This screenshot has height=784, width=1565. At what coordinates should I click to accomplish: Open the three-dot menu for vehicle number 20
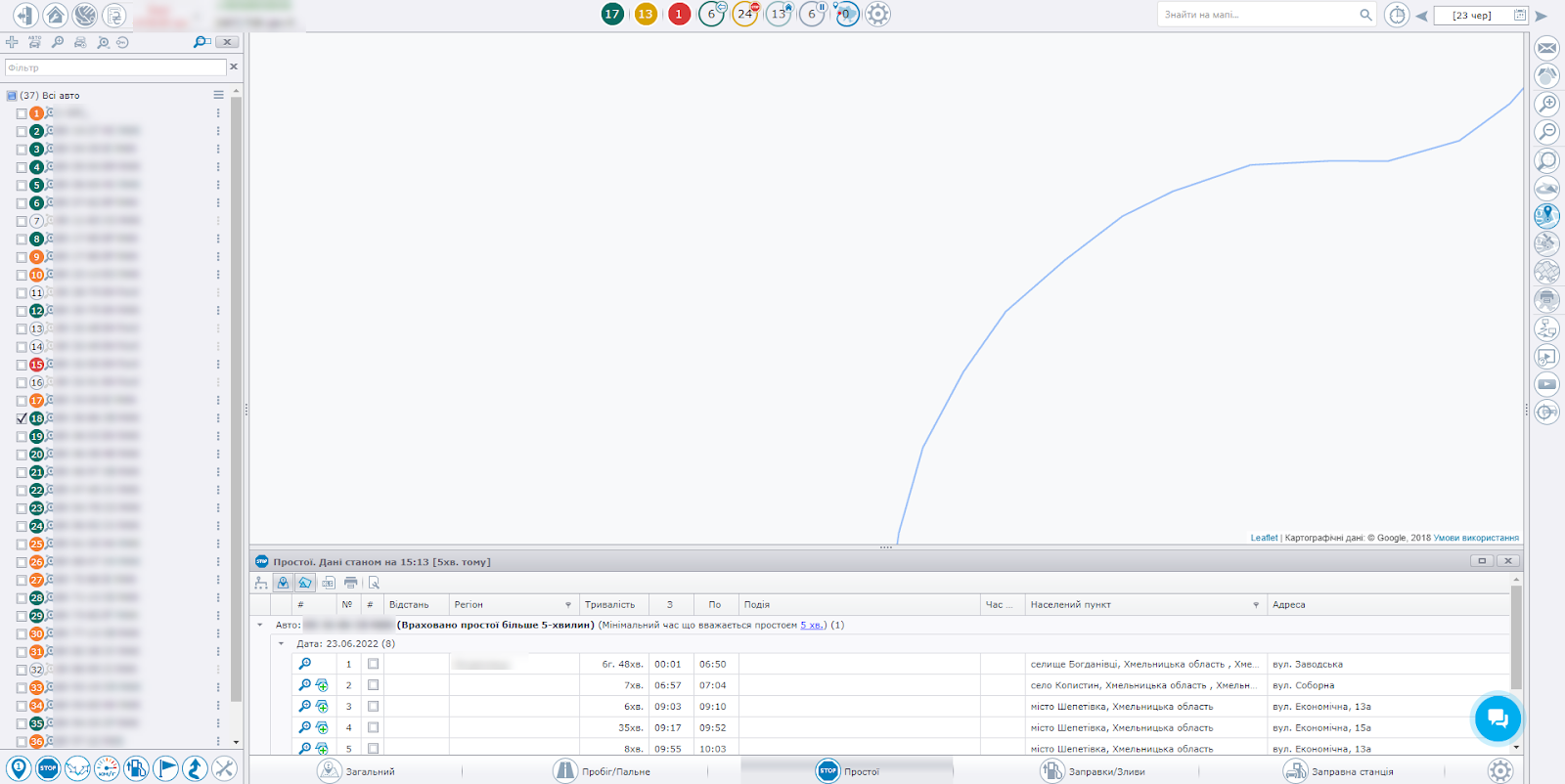[x=218, y=455]
